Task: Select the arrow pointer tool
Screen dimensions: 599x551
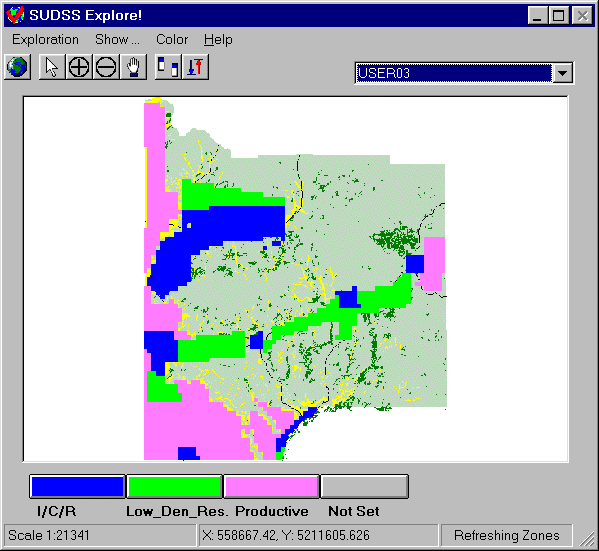Action: 52,67
